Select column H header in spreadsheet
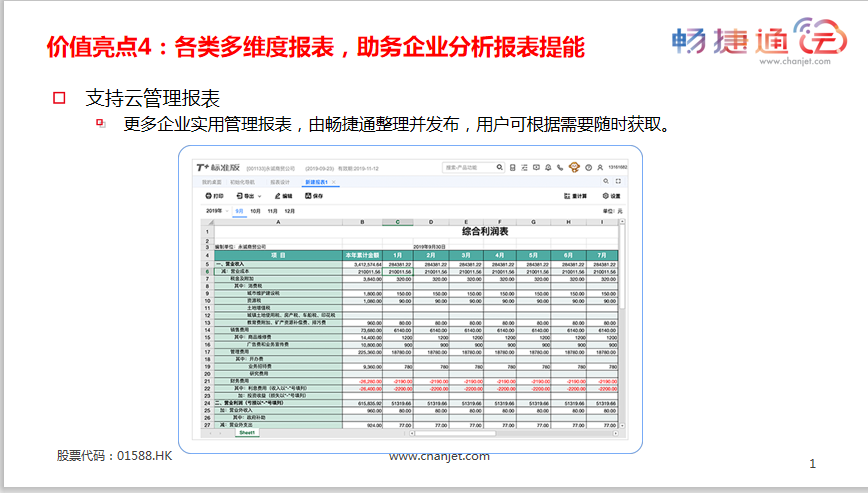The width and height of the screenshot is (868, 493). tap(569, 222)
